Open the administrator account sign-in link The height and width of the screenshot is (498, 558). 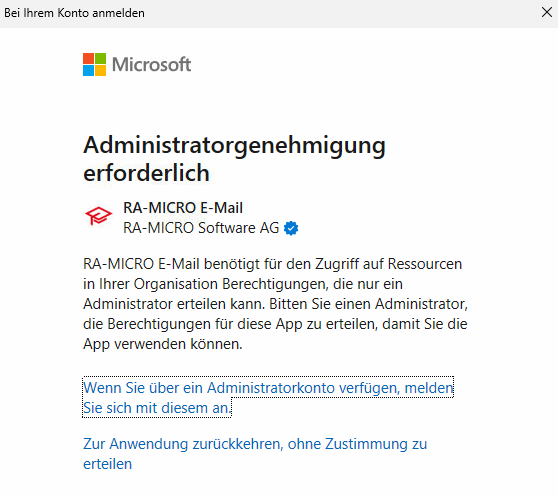pos(268,397)
